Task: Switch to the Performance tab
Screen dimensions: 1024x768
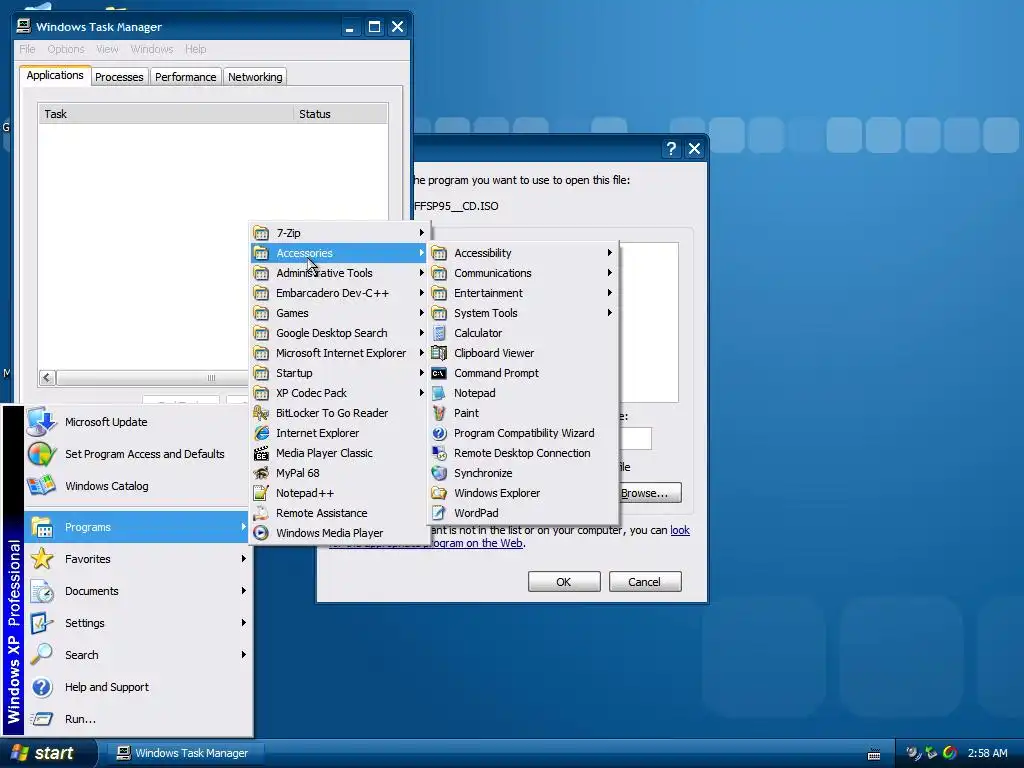Action: tap(185, 77)
